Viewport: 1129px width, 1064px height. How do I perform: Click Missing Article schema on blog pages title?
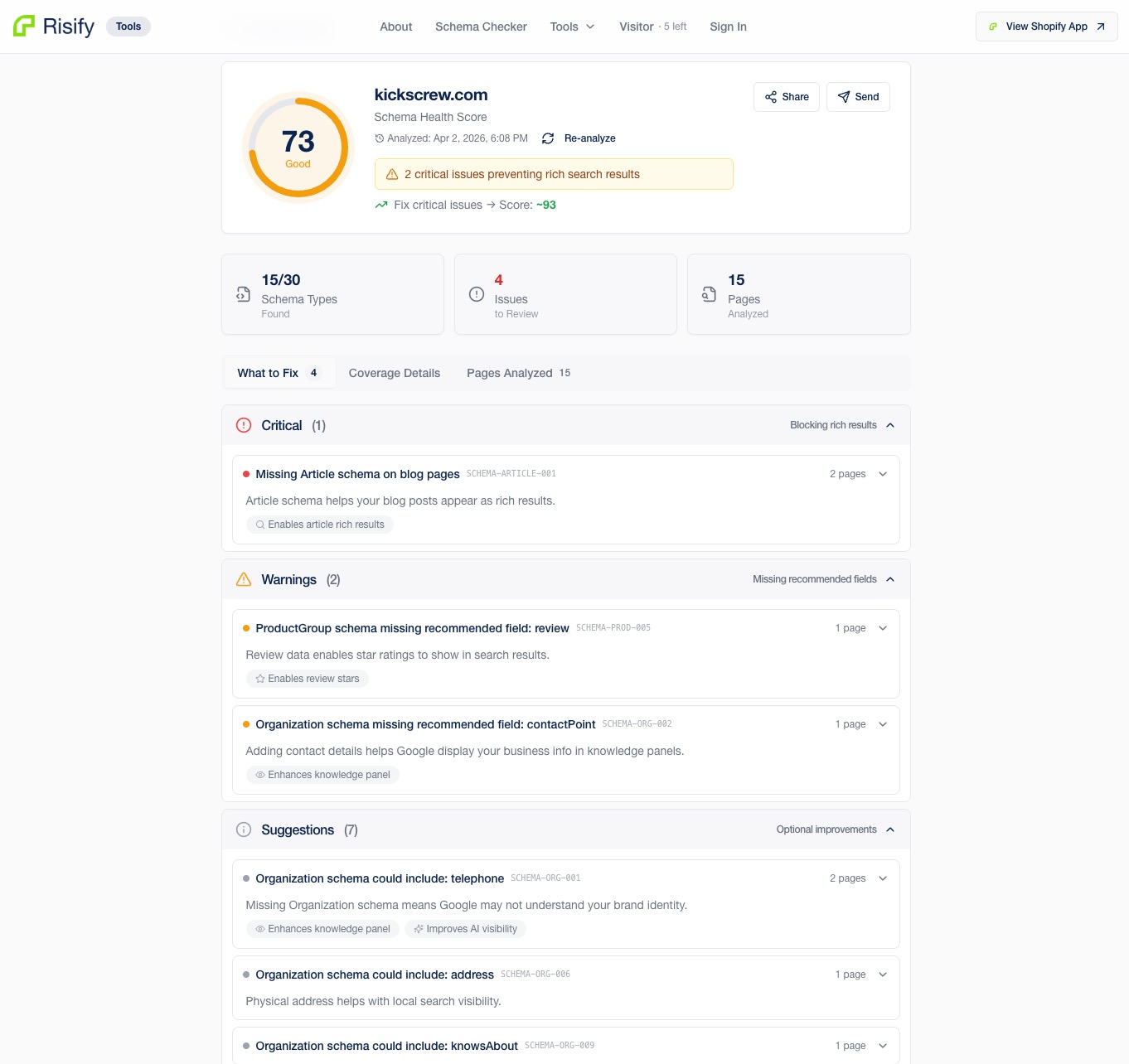(x=357, y=474)
